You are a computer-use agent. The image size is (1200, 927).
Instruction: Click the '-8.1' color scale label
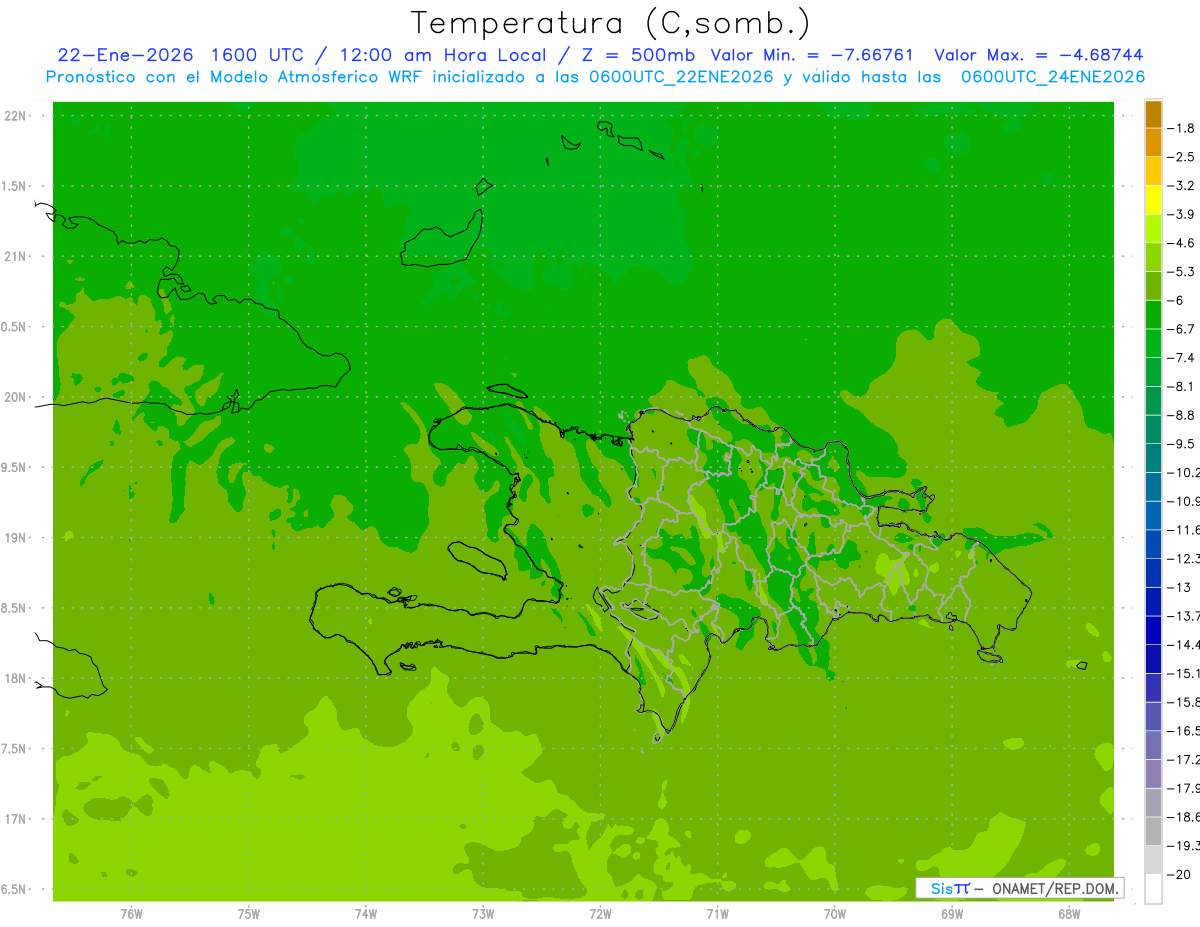pos(1181,386)
